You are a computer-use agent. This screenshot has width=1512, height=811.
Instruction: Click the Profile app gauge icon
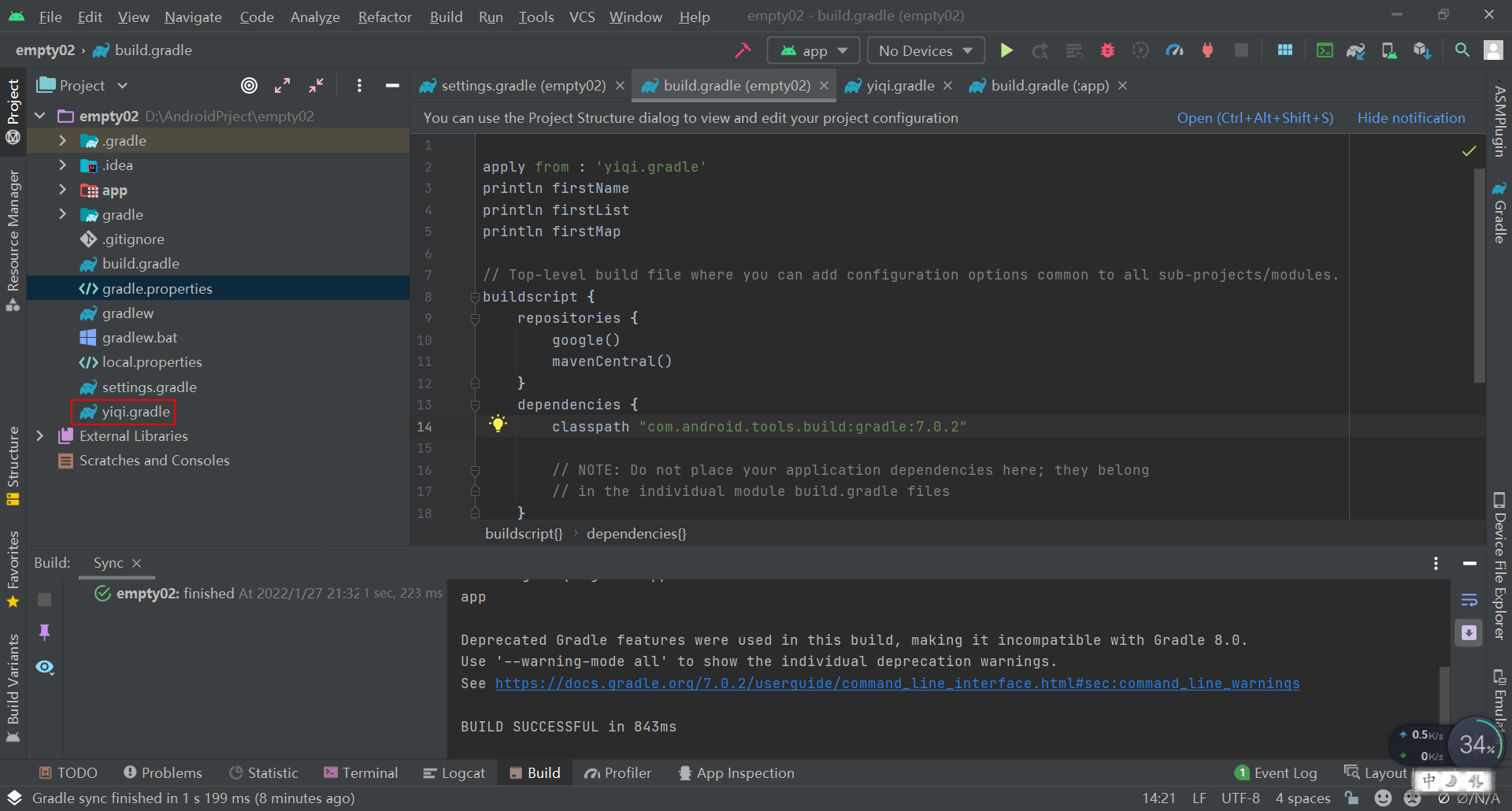click(x=1174, y=50)
